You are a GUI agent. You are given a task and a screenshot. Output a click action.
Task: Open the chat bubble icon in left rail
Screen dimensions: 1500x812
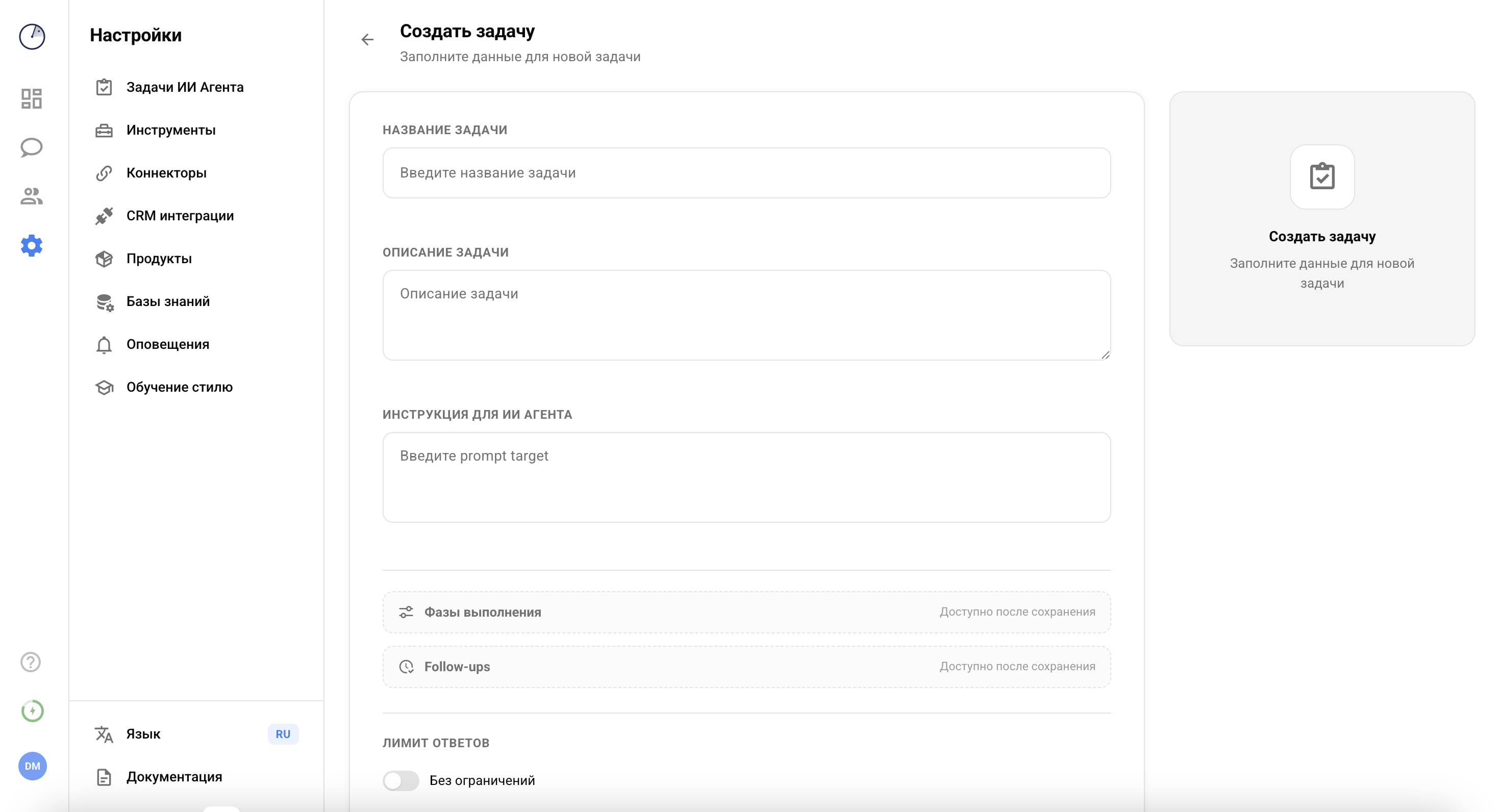click(32, 147)
